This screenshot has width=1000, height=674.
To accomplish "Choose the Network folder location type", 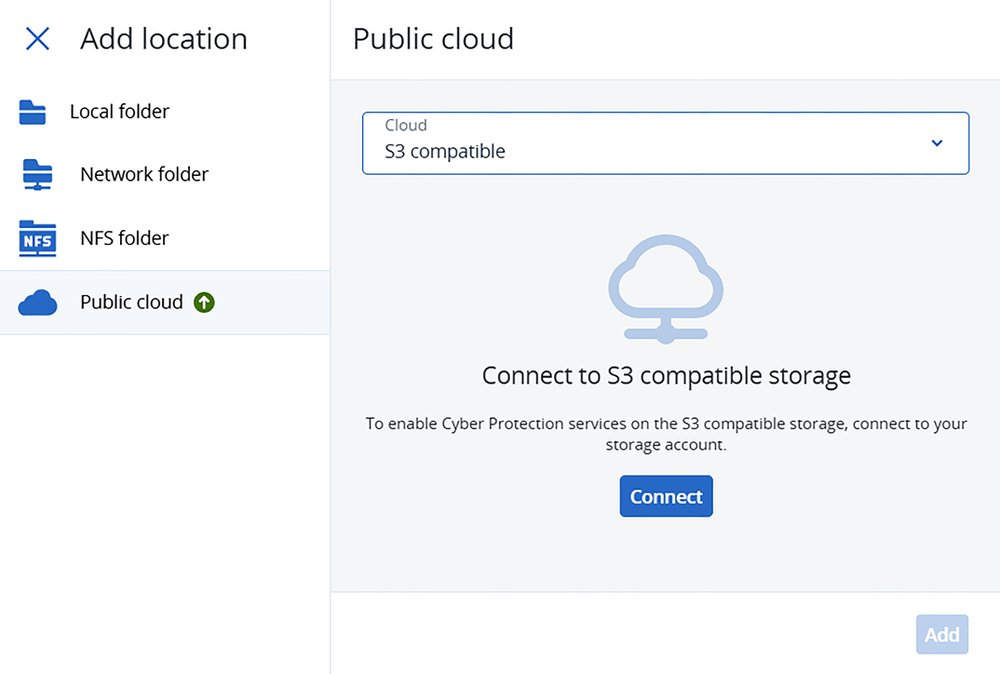I will (x=144, y=175).
